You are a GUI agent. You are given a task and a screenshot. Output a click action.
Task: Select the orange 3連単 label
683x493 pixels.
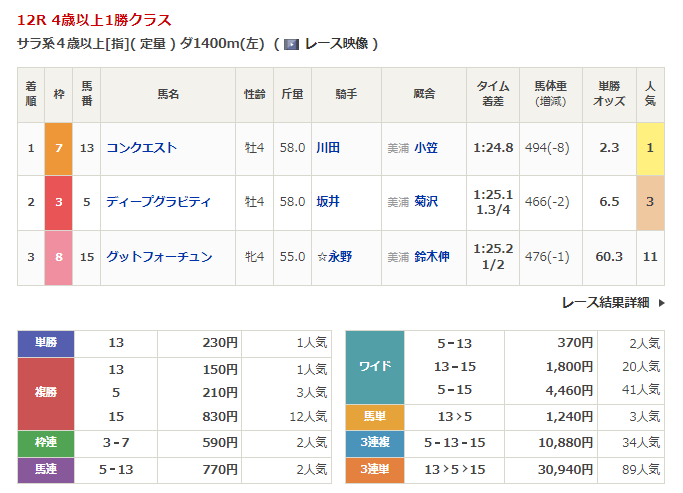(375, 469)
